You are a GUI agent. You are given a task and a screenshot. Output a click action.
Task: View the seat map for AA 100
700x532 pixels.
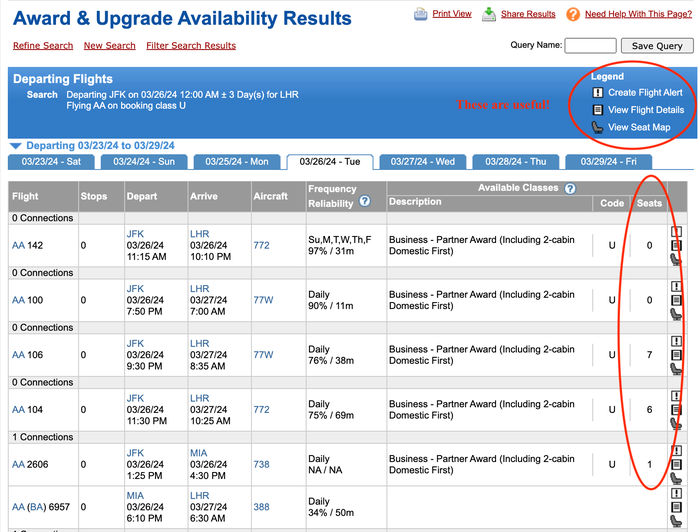(676, 314)
